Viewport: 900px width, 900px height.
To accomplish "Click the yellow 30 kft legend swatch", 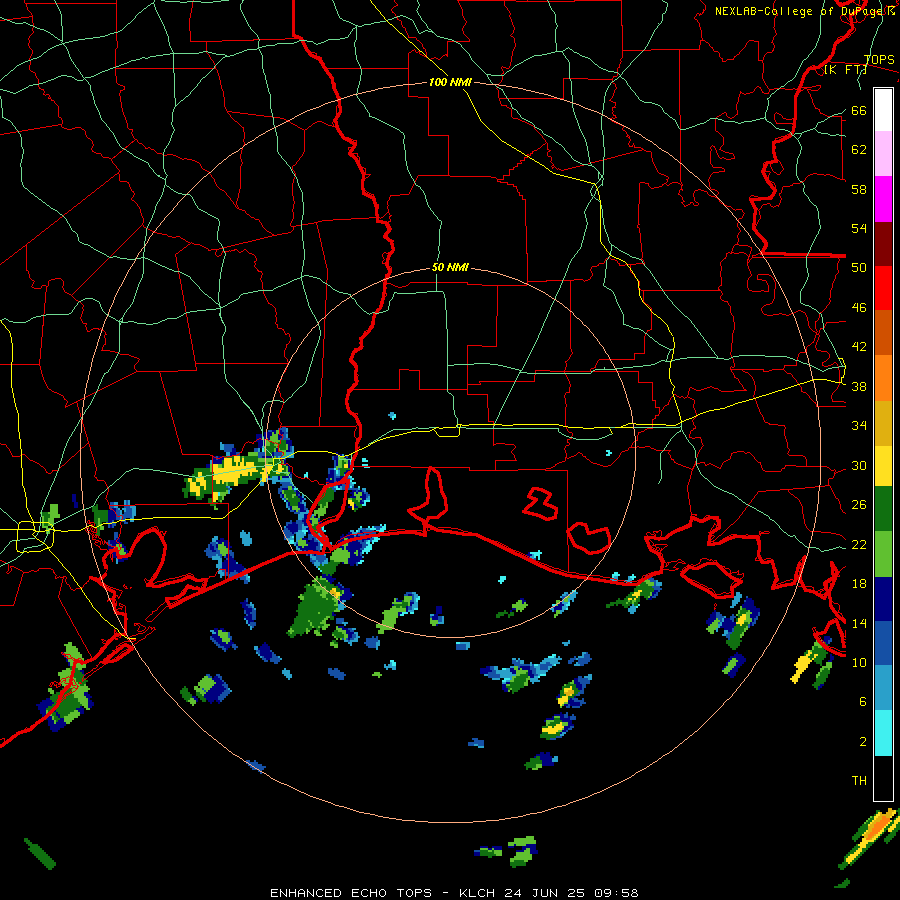I will pyautogui.click(x=883, y=467).
